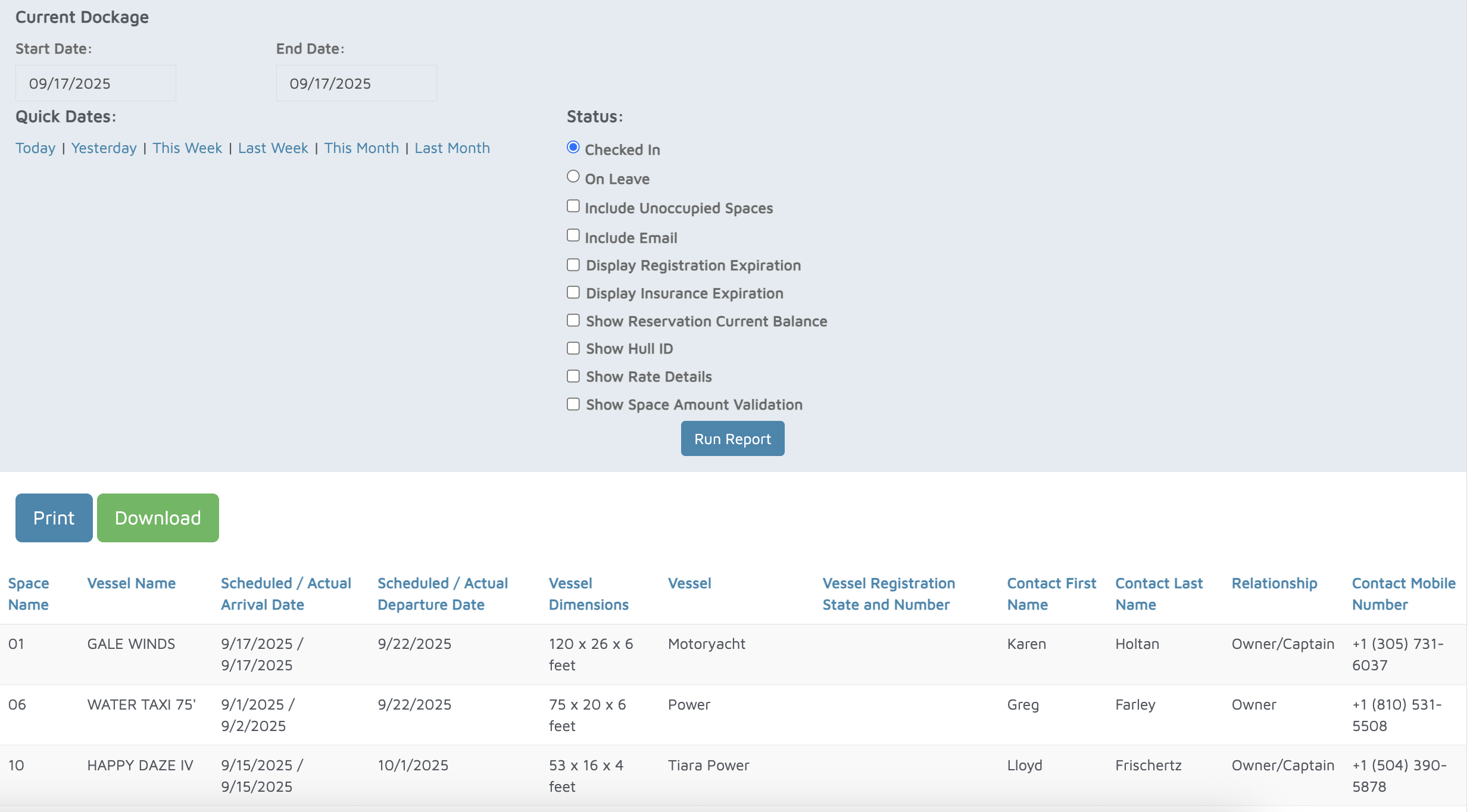Screen dimensions: 1473x812
Task: Check Show Reservation Current Balance
Action: click(573, 320)
